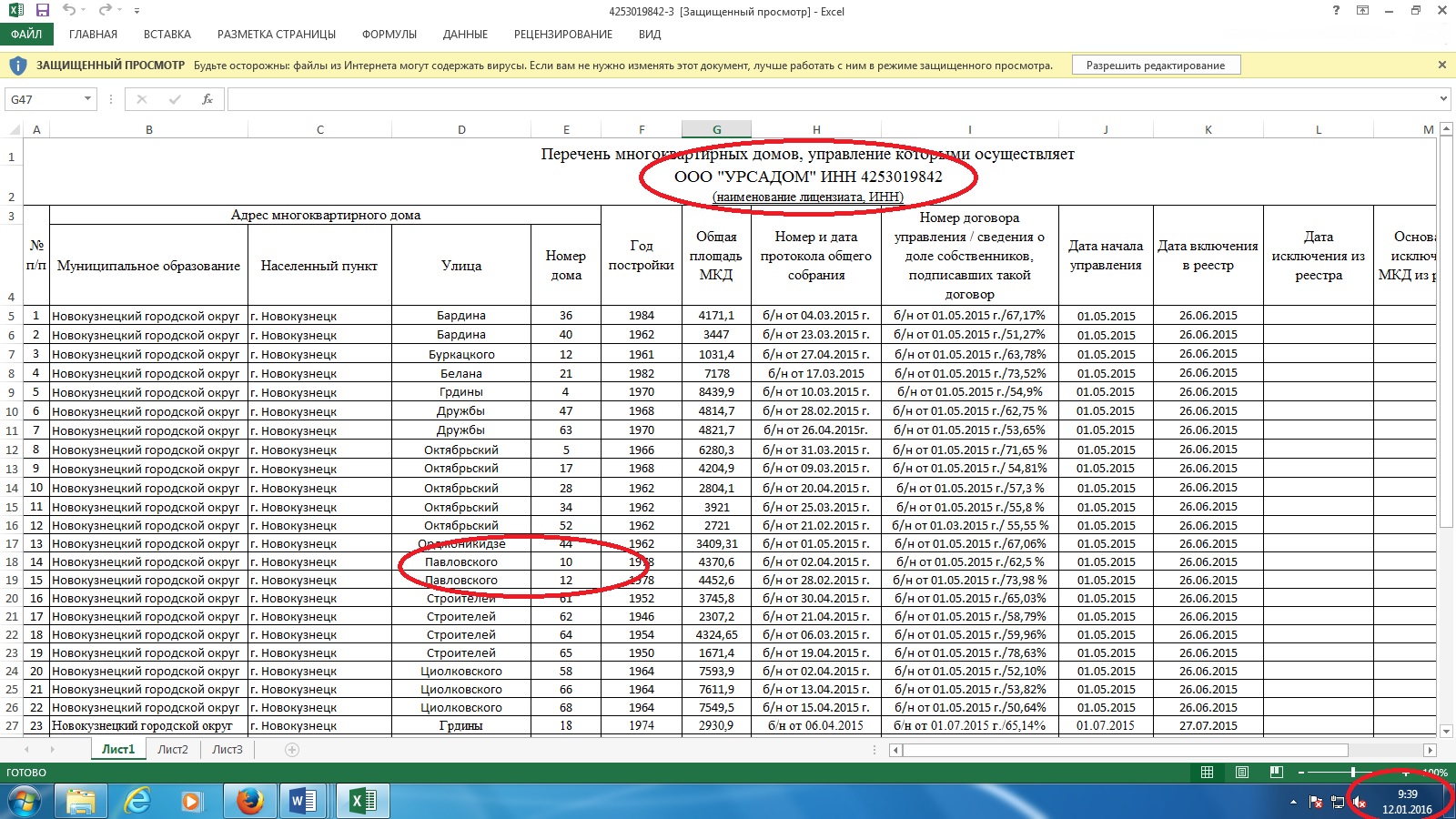Viewport: 1456px width, 819px height.
Task: Open the ФАЙЛ tab
Action: click(26, 35)
